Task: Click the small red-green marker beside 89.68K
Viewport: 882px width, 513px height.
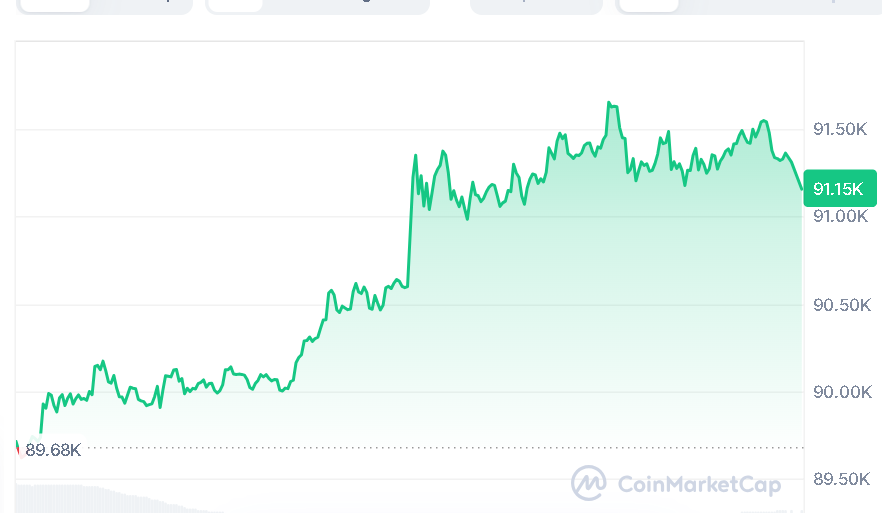Action: tap(17, 447)
